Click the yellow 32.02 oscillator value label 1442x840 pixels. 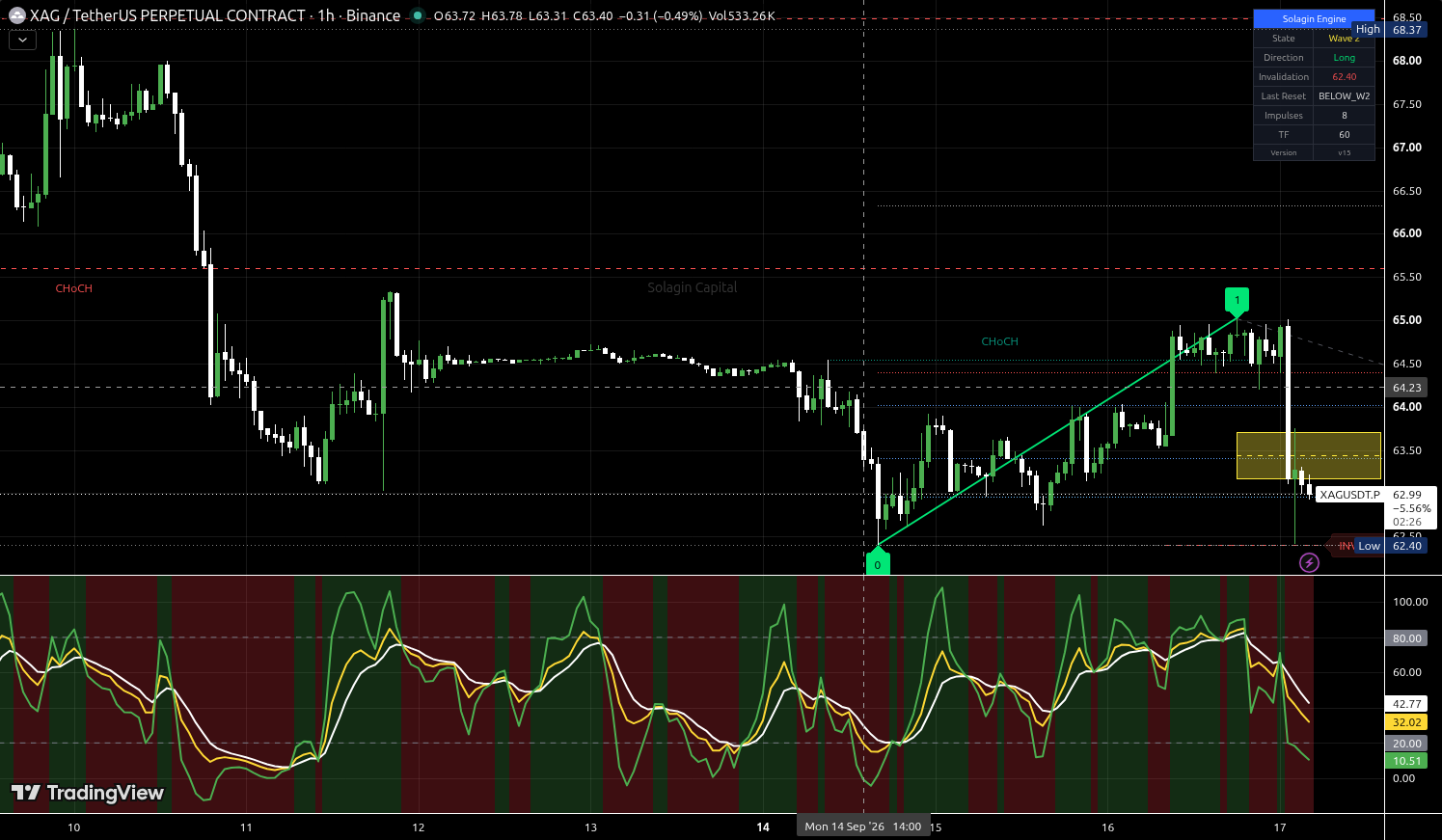[1407, 722]
